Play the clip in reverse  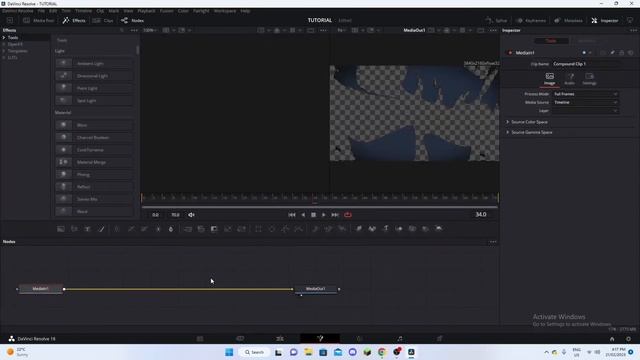coord(303,215)
